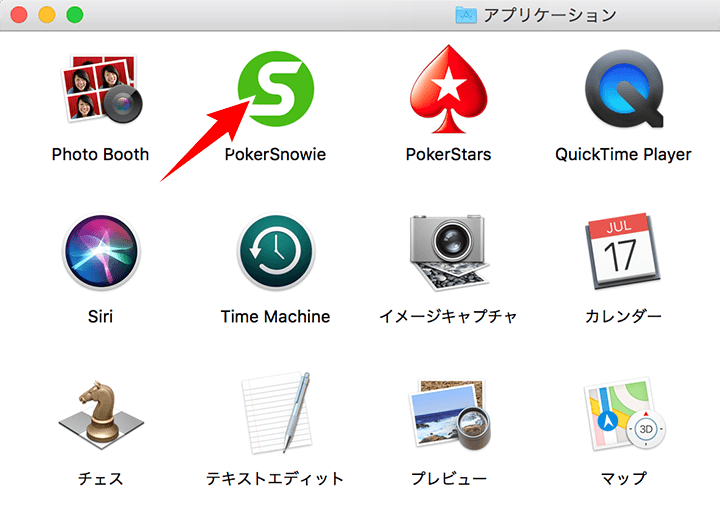Click the アプリケーション folder icon in title bar
This screenshot has height=505, width=720.
(466, 15)
